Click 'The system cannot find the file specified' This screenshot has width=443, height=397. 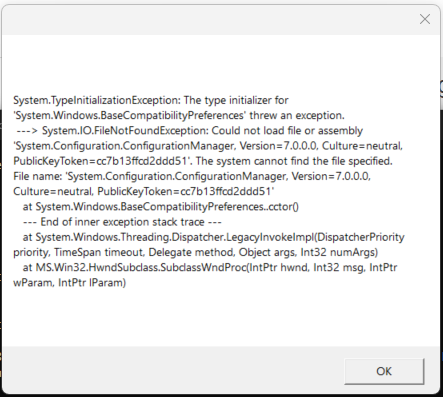pos(294,161)
